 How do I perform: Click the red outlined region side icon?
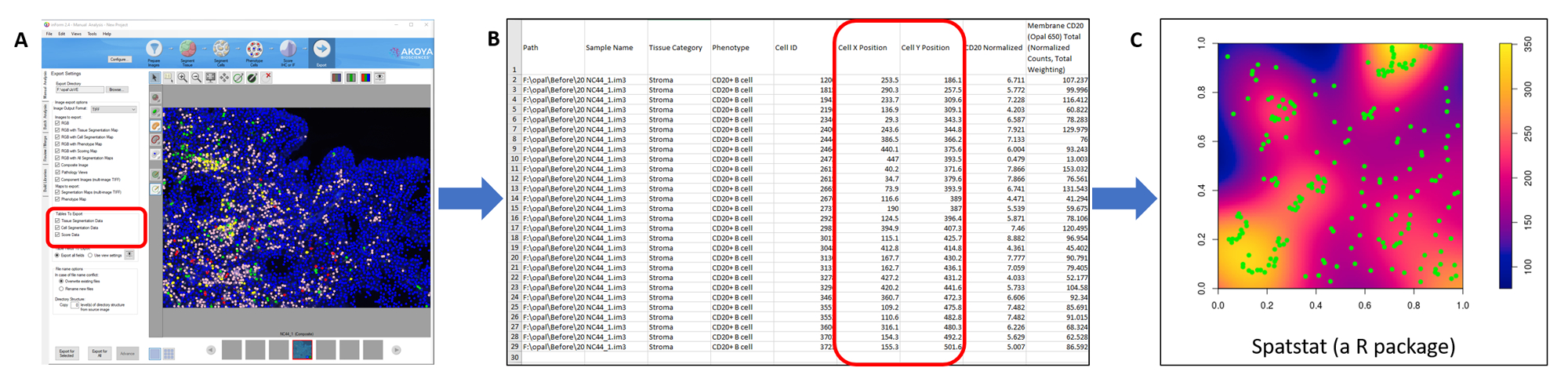155,140
